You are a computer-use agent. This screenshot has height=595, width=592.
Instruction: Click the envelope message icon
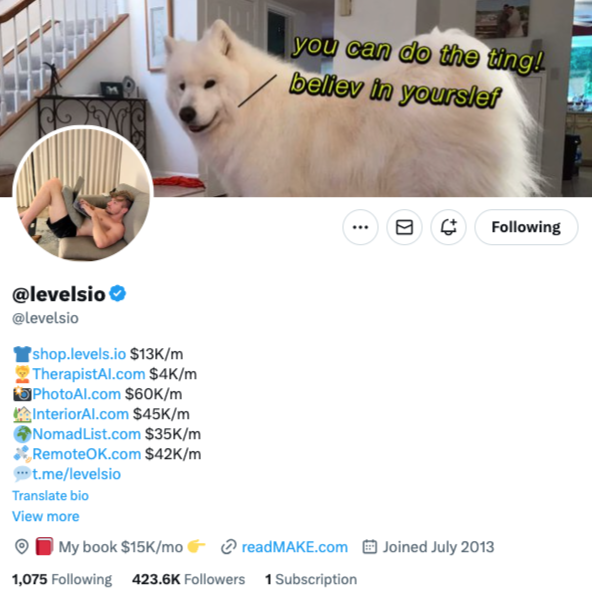click(x=404, y=227)
